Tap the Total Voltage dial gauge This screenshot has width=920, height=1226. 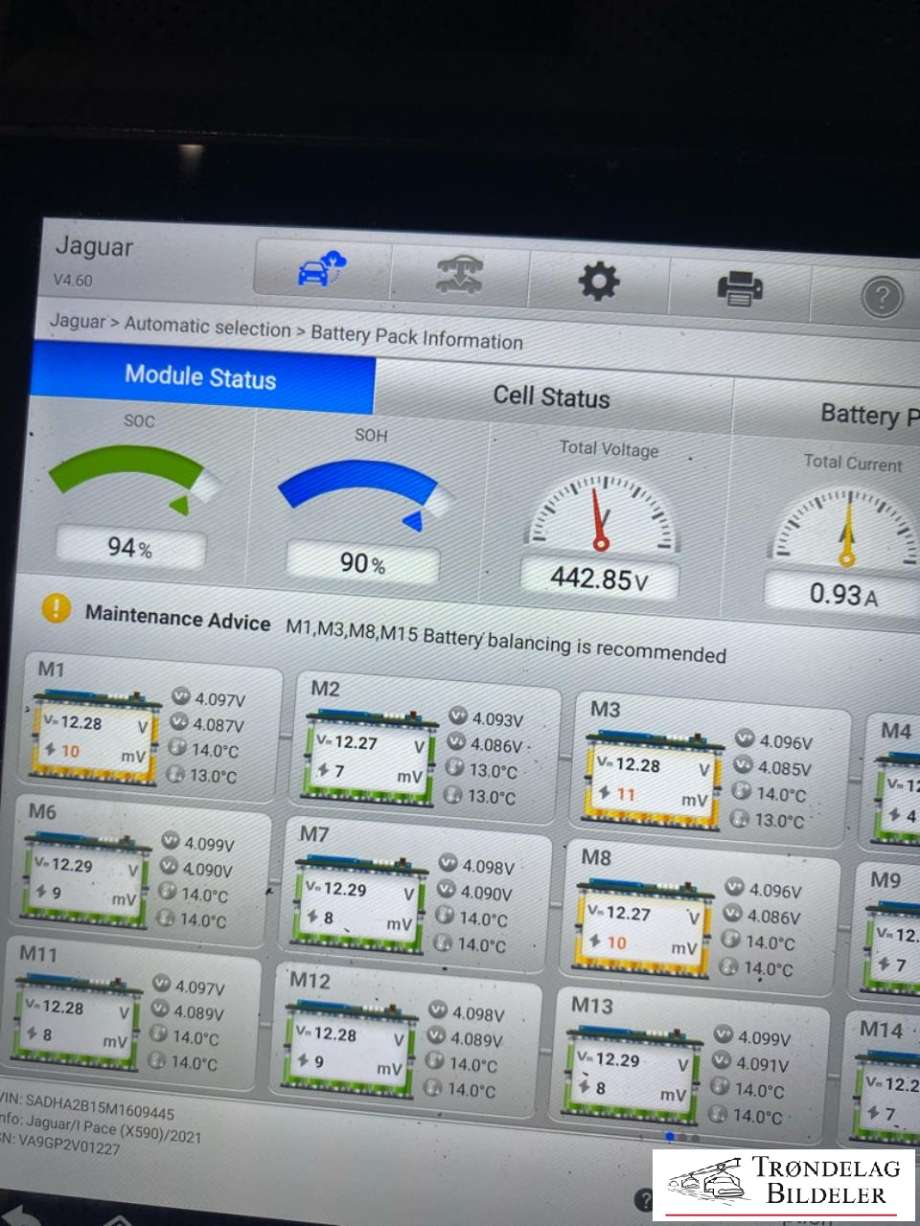point(601,513)
